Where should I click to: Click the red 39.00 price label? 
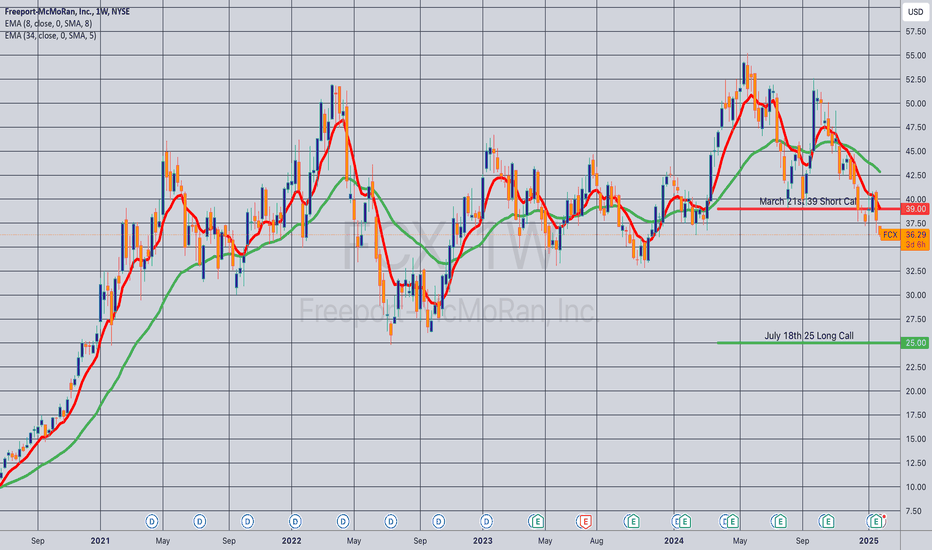(x=915, y=209)
